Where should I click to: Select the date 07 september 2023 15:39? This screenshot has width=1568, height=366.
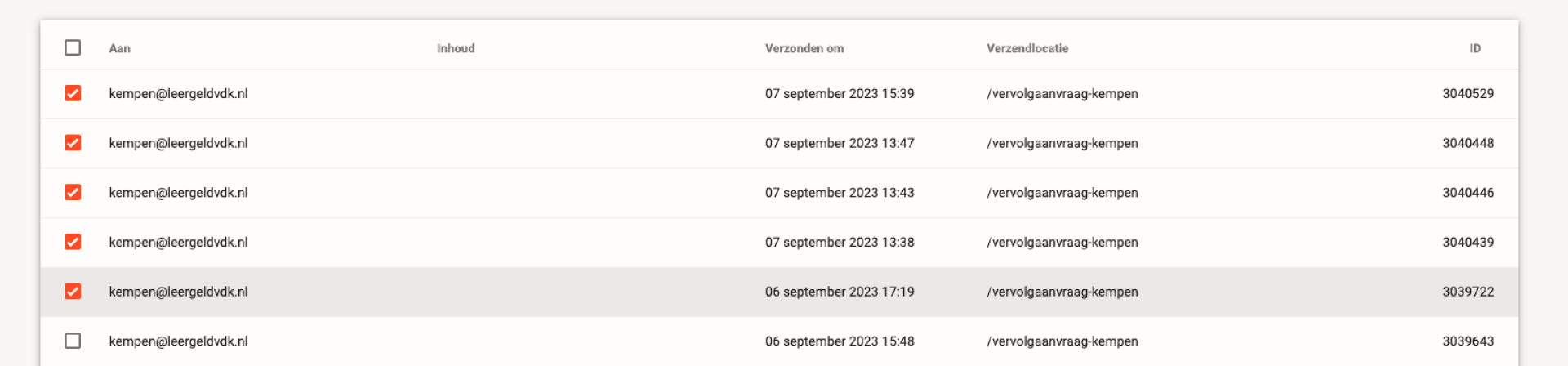[x=840, y=93]
